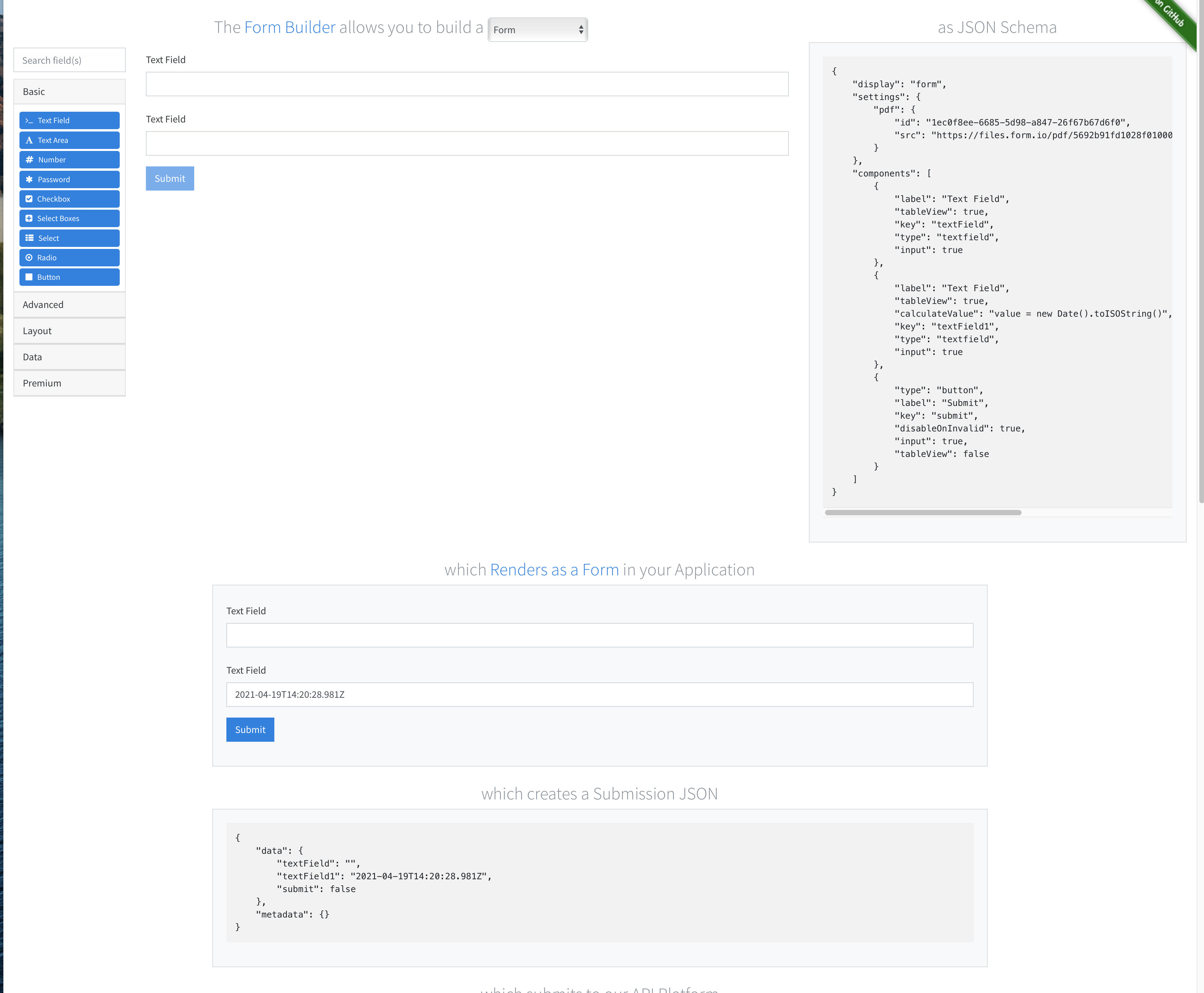1204x993 pixels.
Task: Open the Form display type dropdown
Action: pyautogui.click(x=537, y=30)
